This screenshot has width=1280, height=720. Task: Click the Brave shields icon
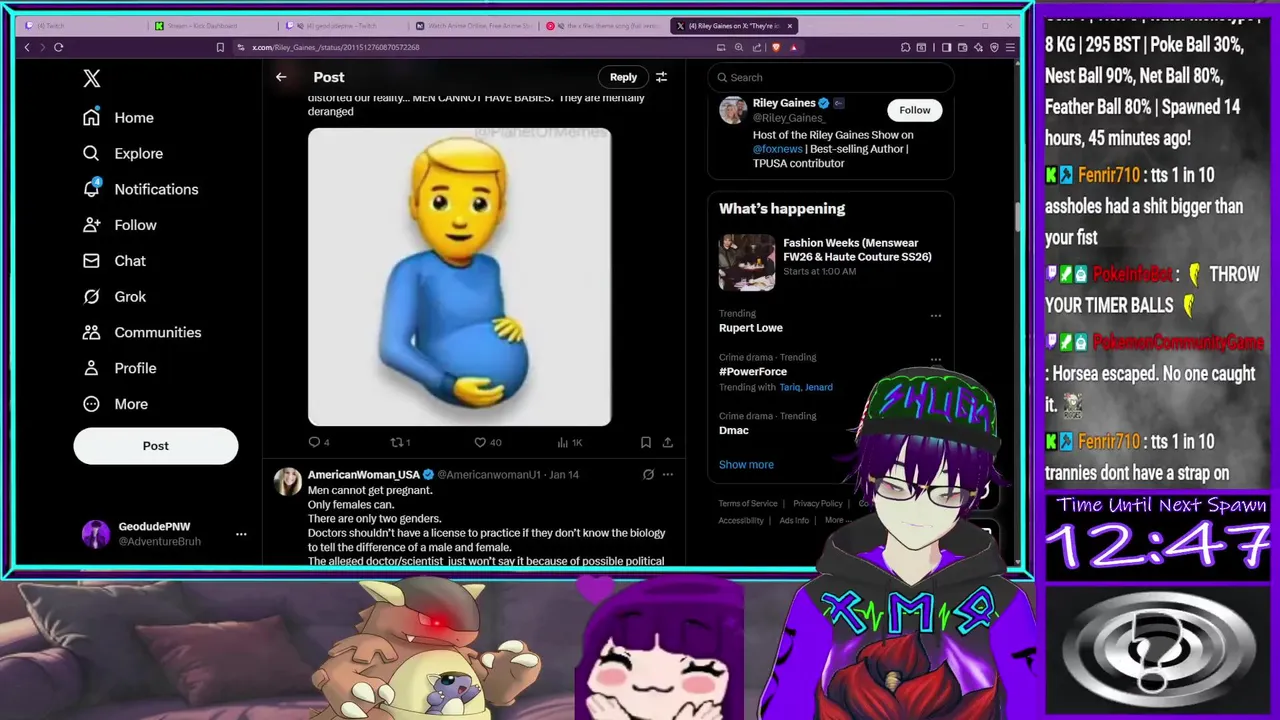(776, 47)
